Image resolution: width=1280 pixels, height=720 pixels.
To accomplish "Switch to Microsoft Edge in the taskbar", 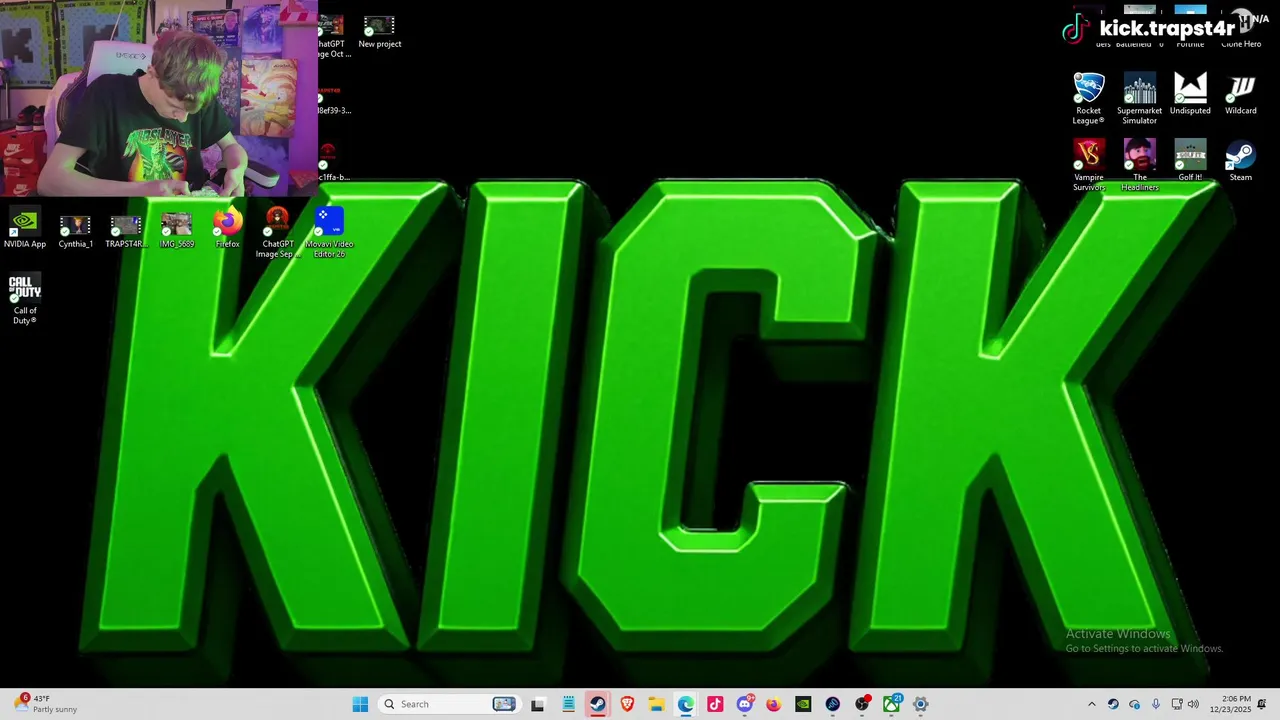I will (x=685, y=704).
